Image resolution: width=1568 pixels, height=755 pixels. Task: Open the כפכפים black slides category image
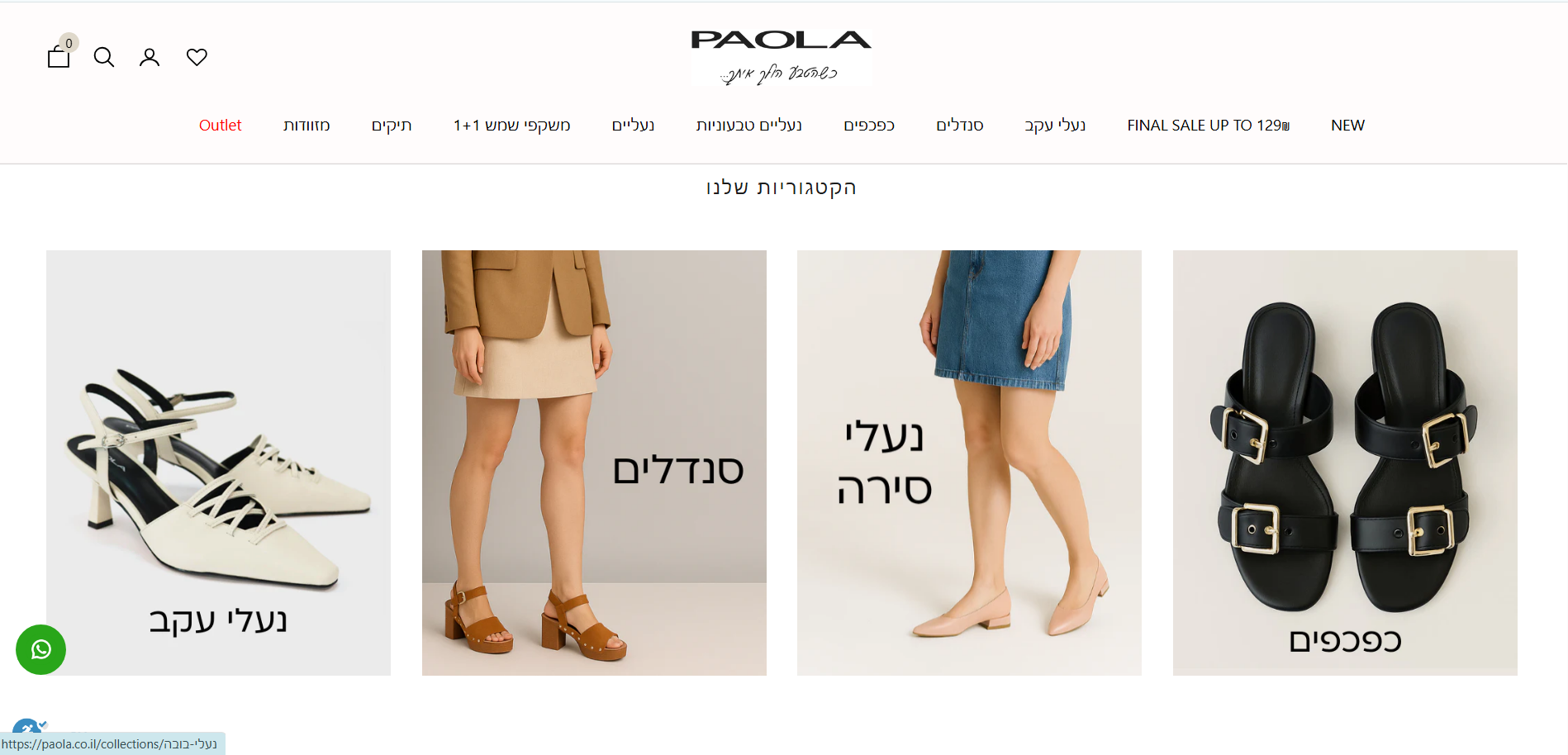pos(1345,463)
